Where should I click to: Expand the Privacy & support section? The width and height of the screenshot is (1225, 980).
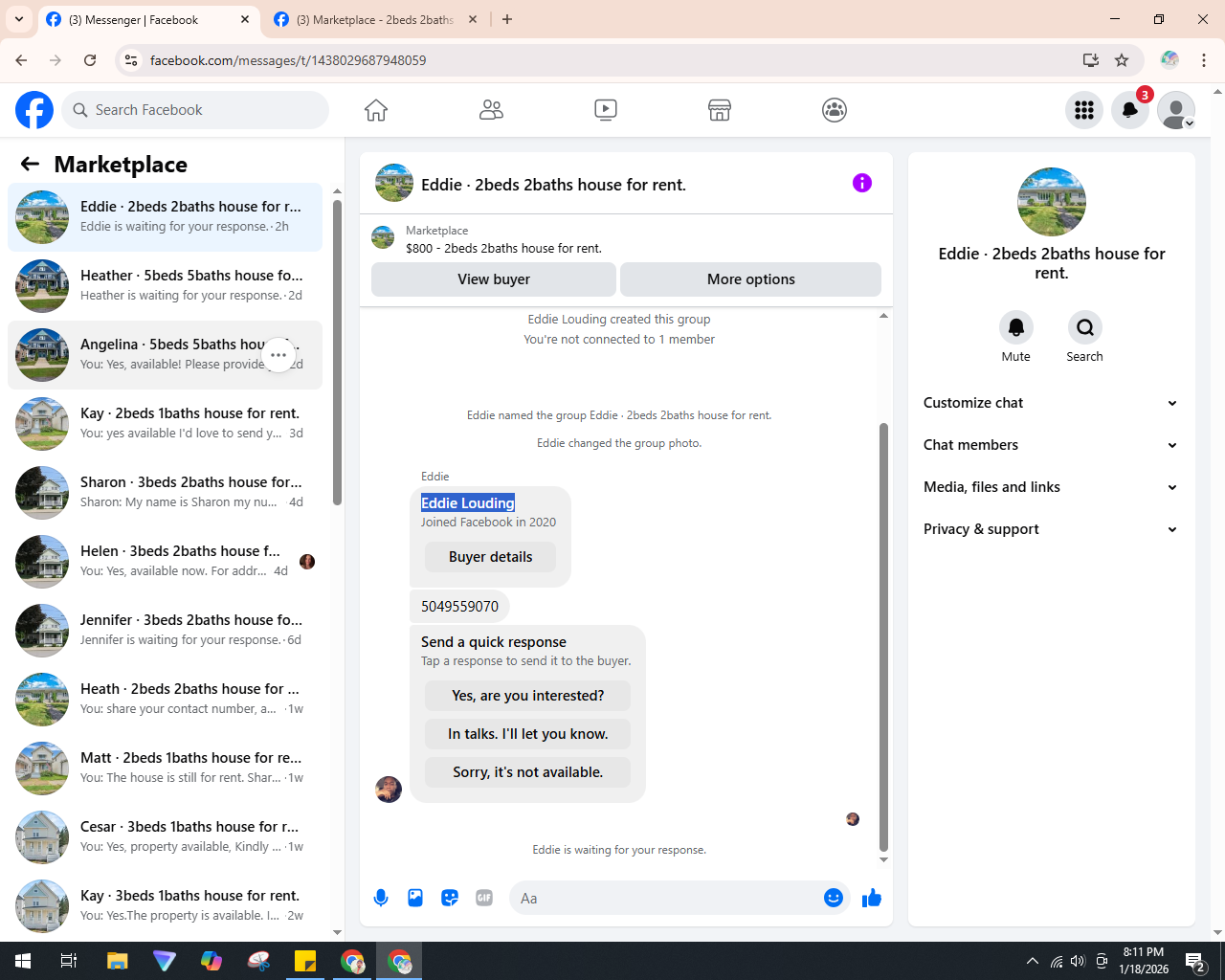[x=1051, y=529]
